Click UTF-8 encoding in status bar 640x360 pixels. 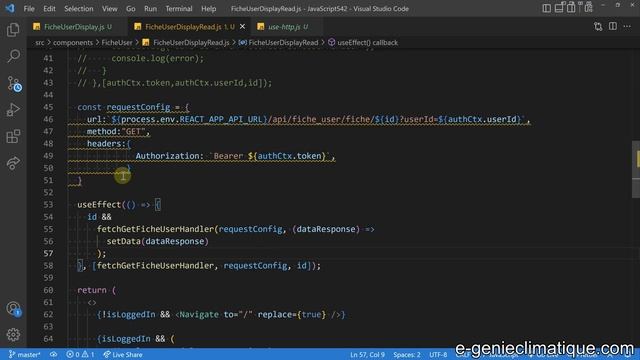438,355
